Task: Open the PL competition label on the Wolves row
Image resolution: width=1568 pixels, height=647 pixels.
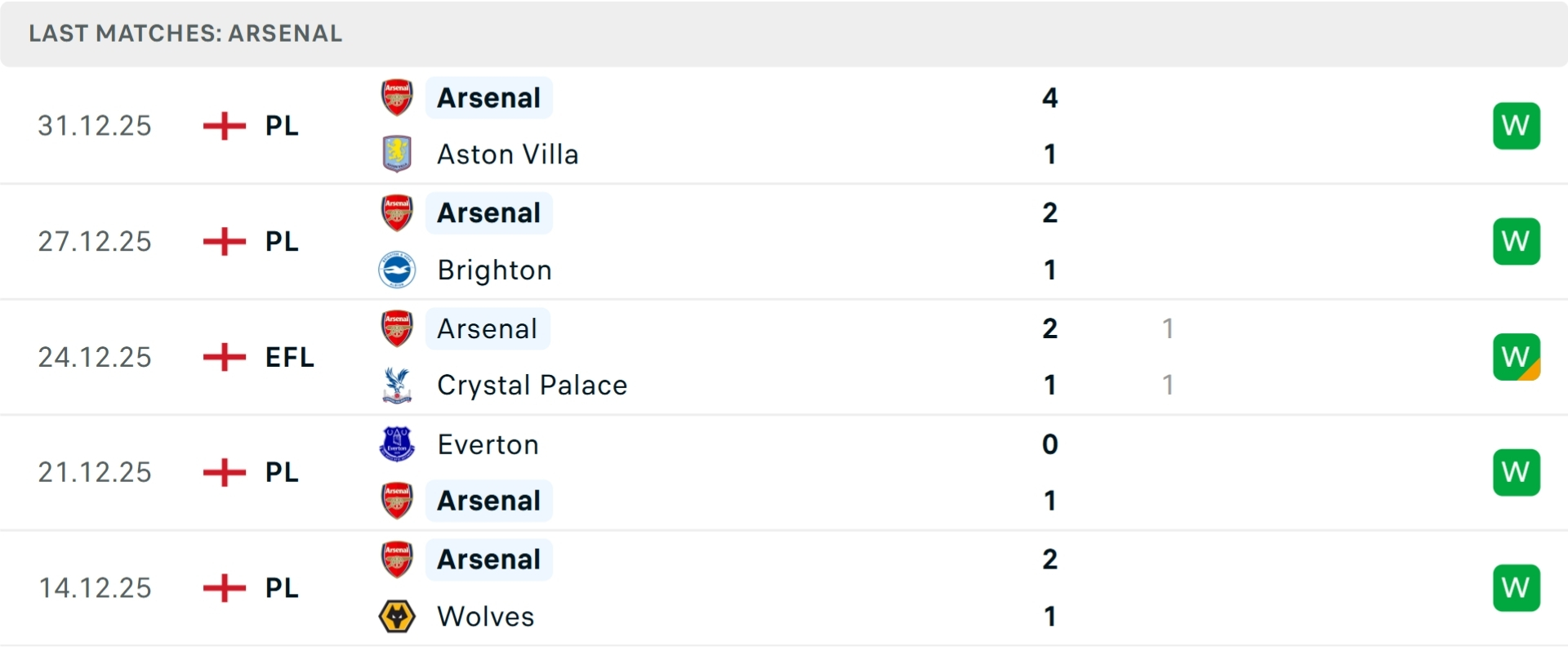Action: (x=280, y=587)
